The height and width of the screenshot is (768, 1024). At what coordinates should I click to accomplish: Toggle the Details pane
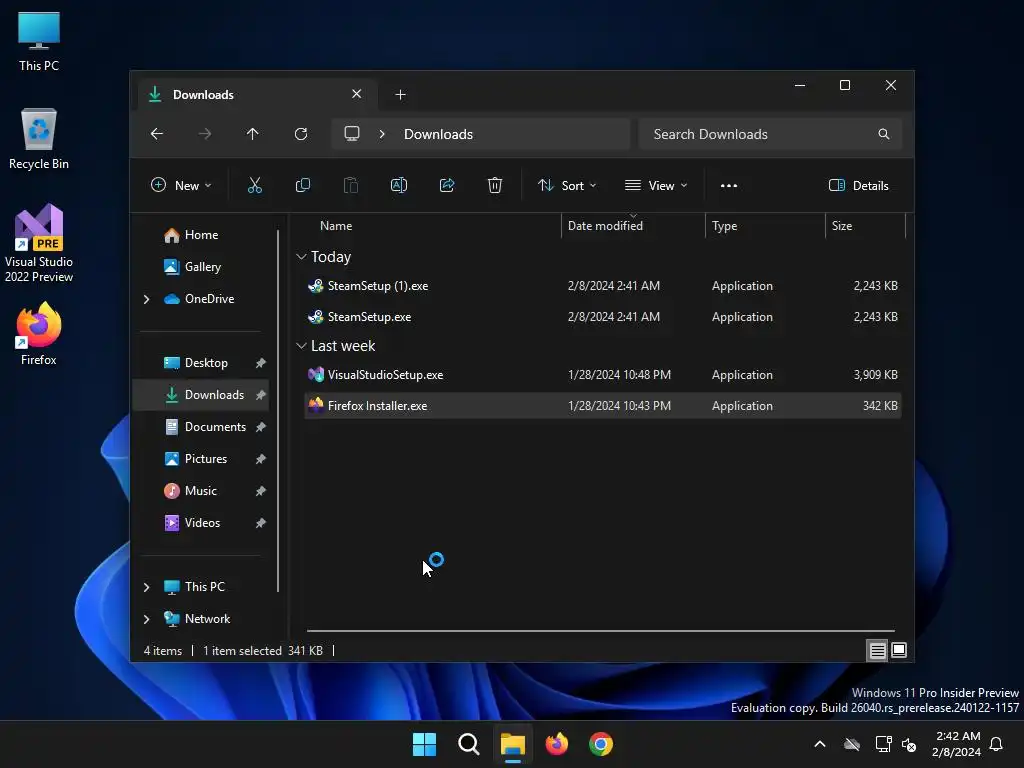point(859,185)
